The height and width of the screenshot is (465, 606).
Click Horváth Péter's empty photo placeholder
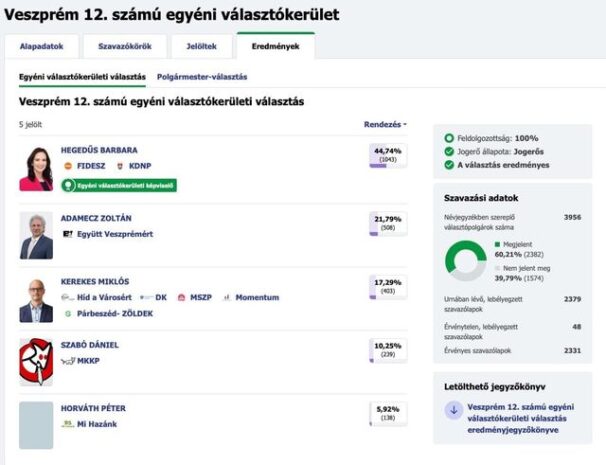coord(36,425)
